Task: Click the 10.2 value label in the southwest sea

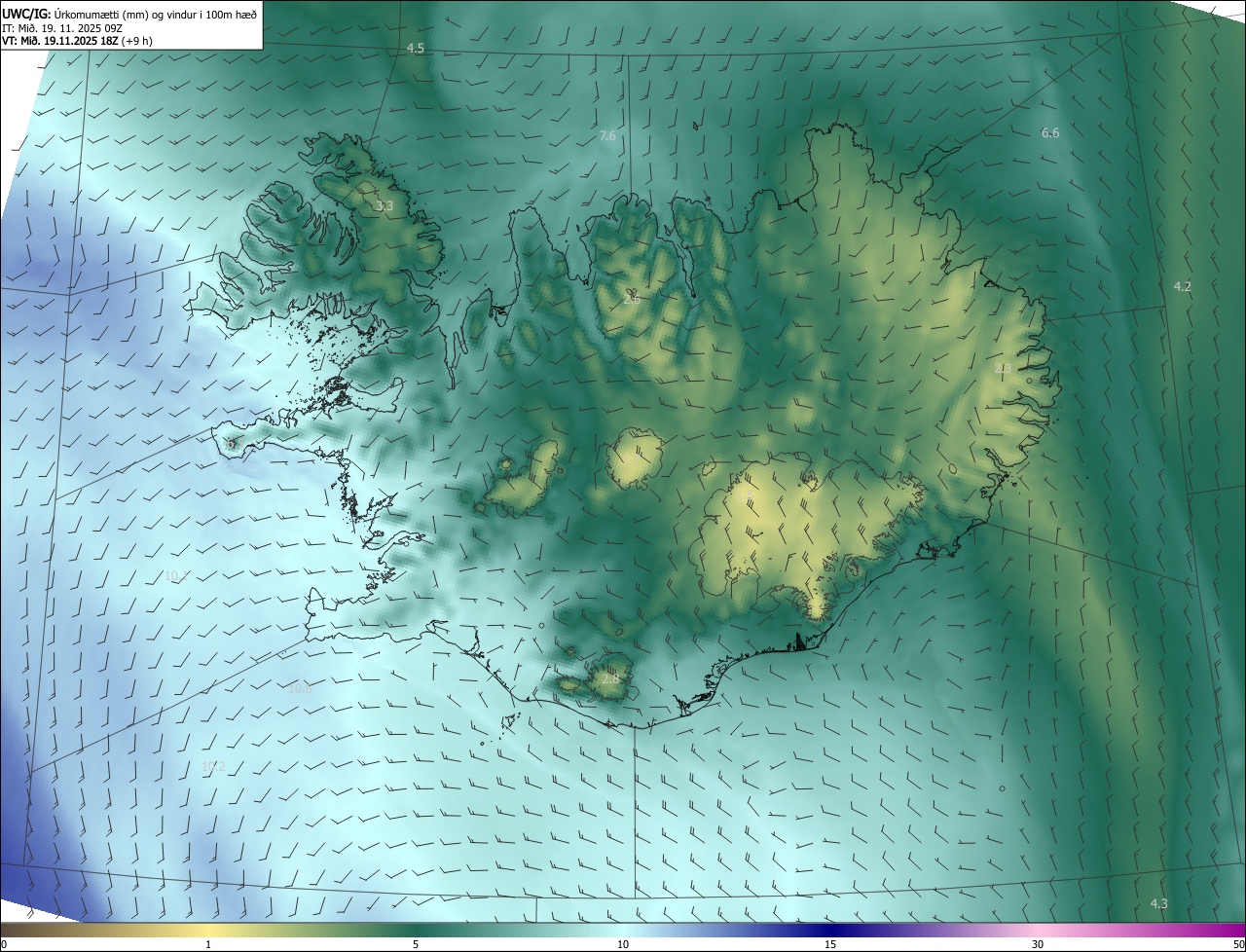Action: coord(213,767)
